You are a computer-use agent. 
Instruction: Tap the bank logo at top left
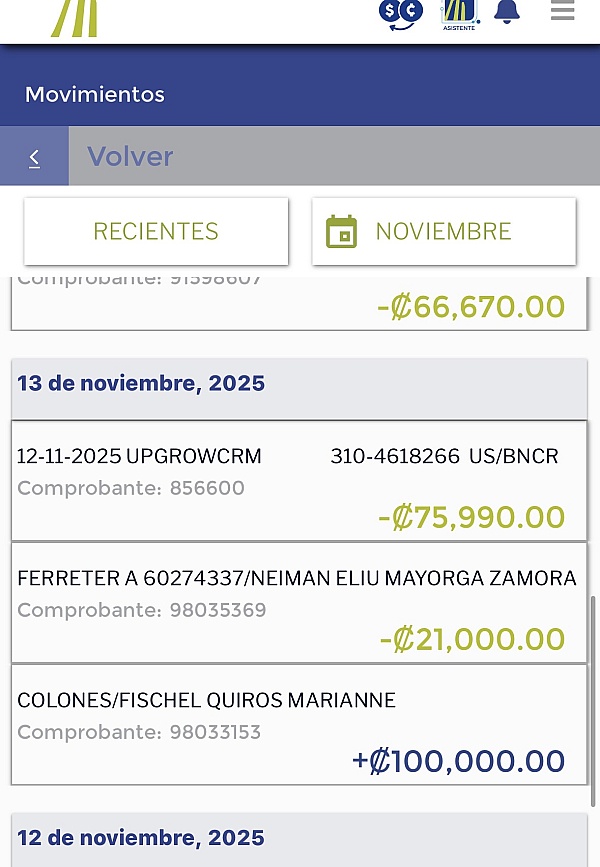point(75,18)
